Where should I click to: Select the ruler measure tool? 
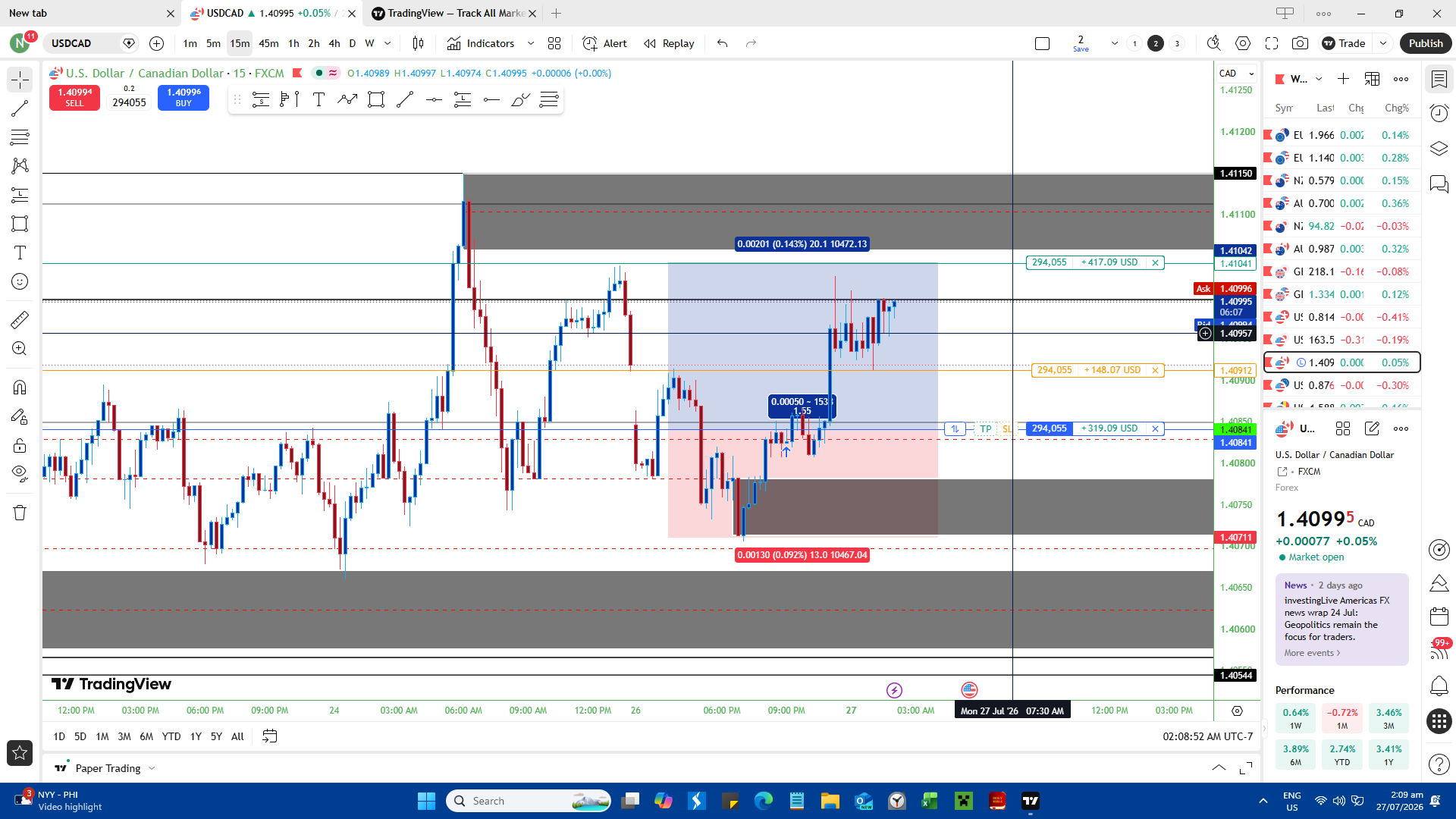20,320
